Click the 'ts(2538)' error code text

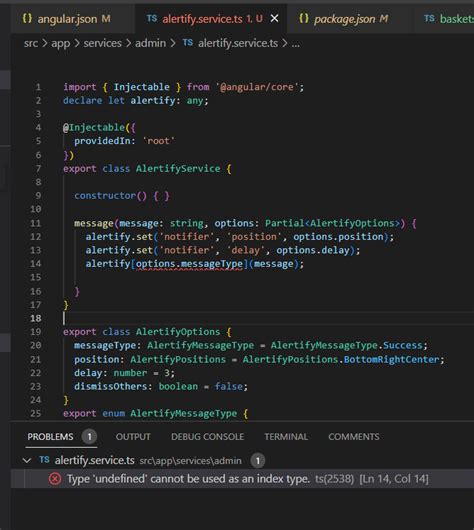pos(334,479)
